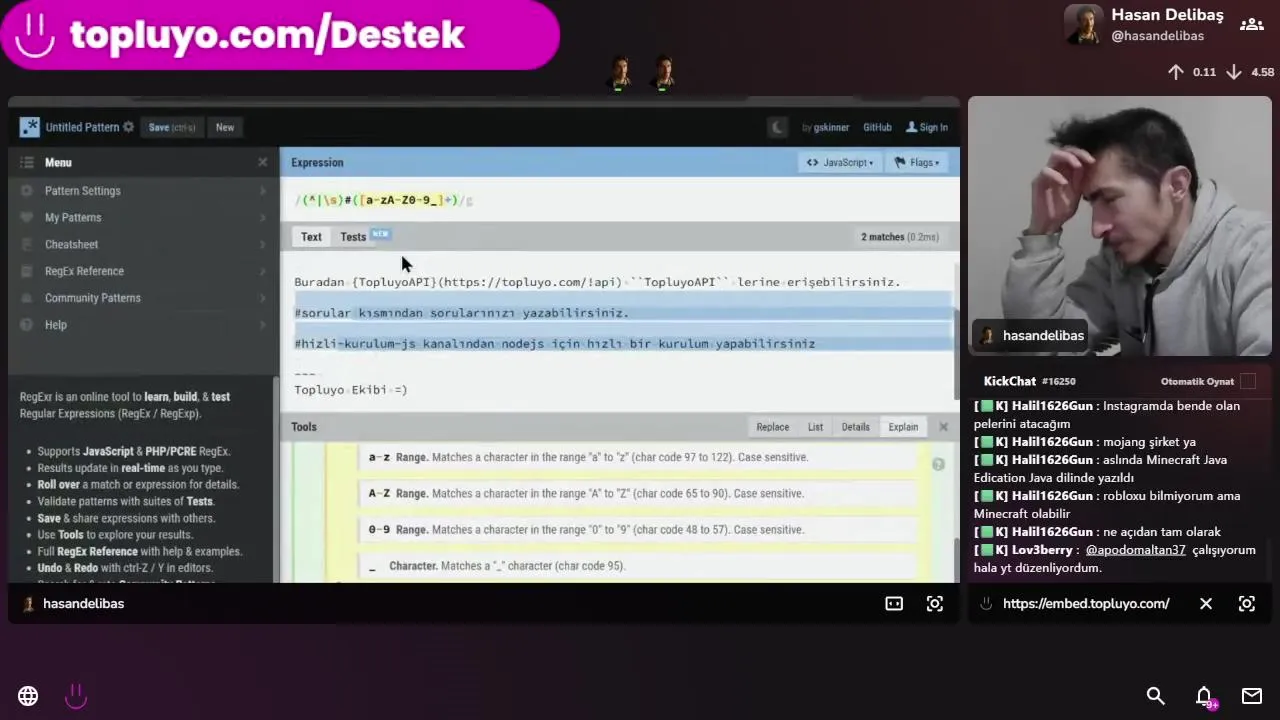Toggle the Otomatik Oynat checkbox
This screenshot has height=720, width=1280.
click(1248, 381)
